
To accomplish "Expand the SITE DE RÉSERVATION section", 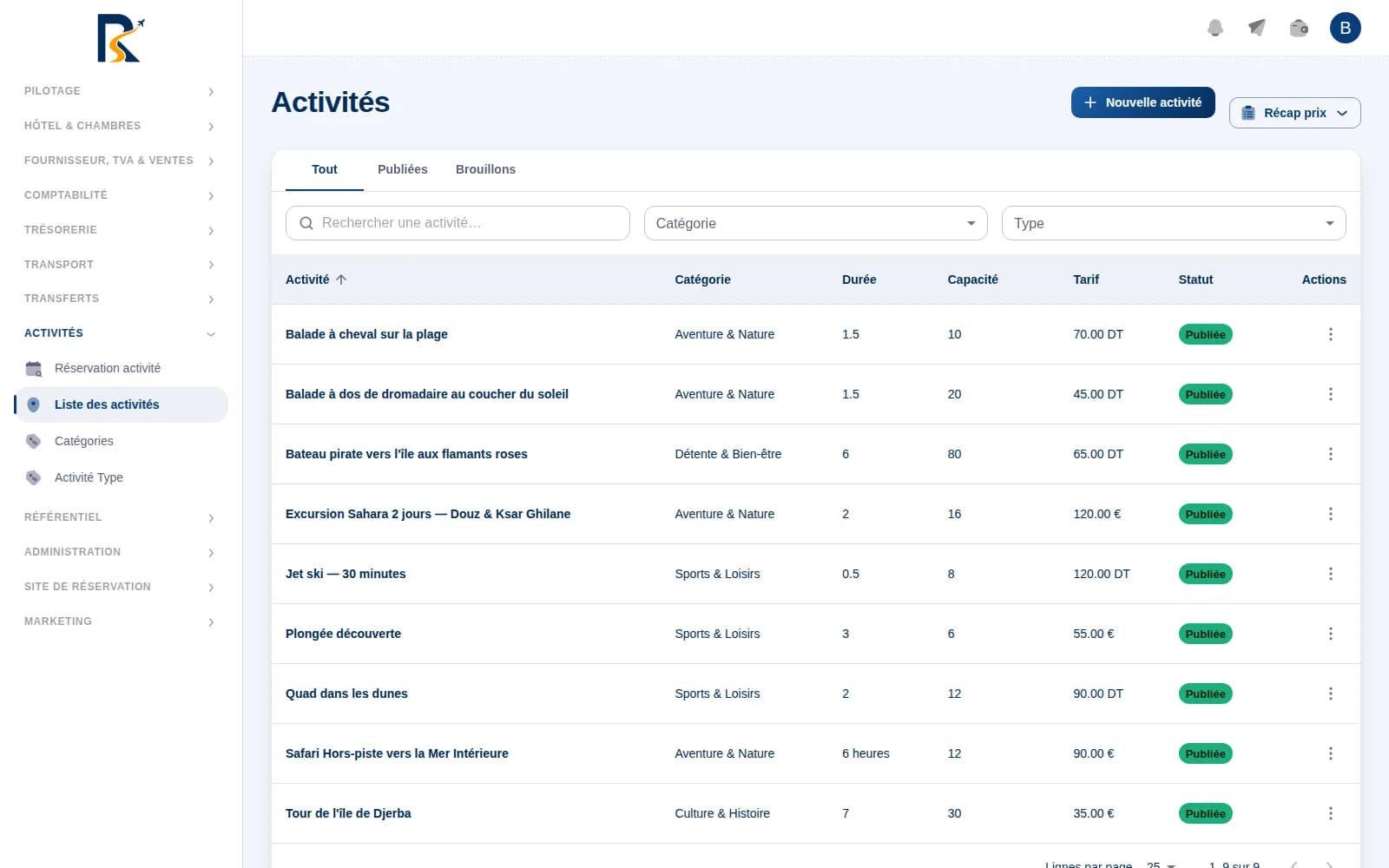I will pos(121,587).
